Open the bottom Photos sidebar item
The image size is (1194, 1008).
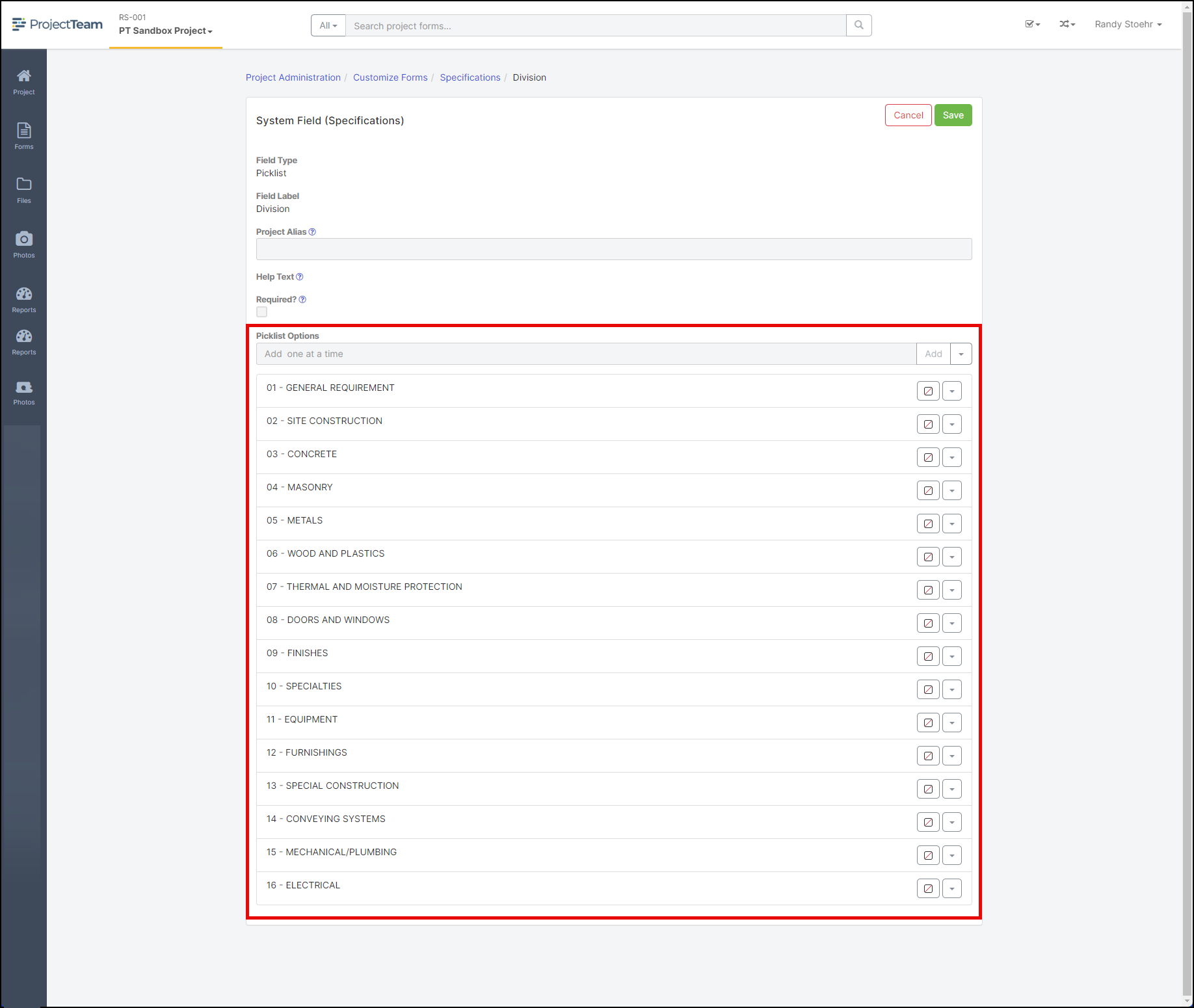[24, 393]
